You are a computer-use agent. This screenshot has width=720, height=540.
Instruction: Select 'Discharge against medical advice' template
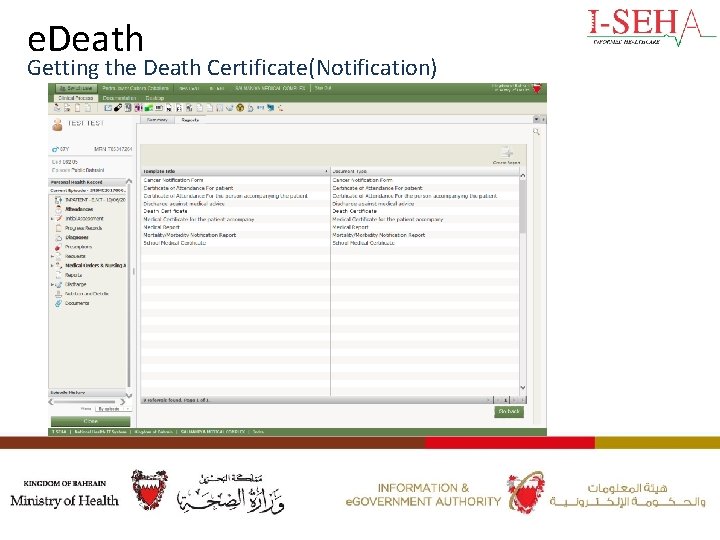click(235, 203)
